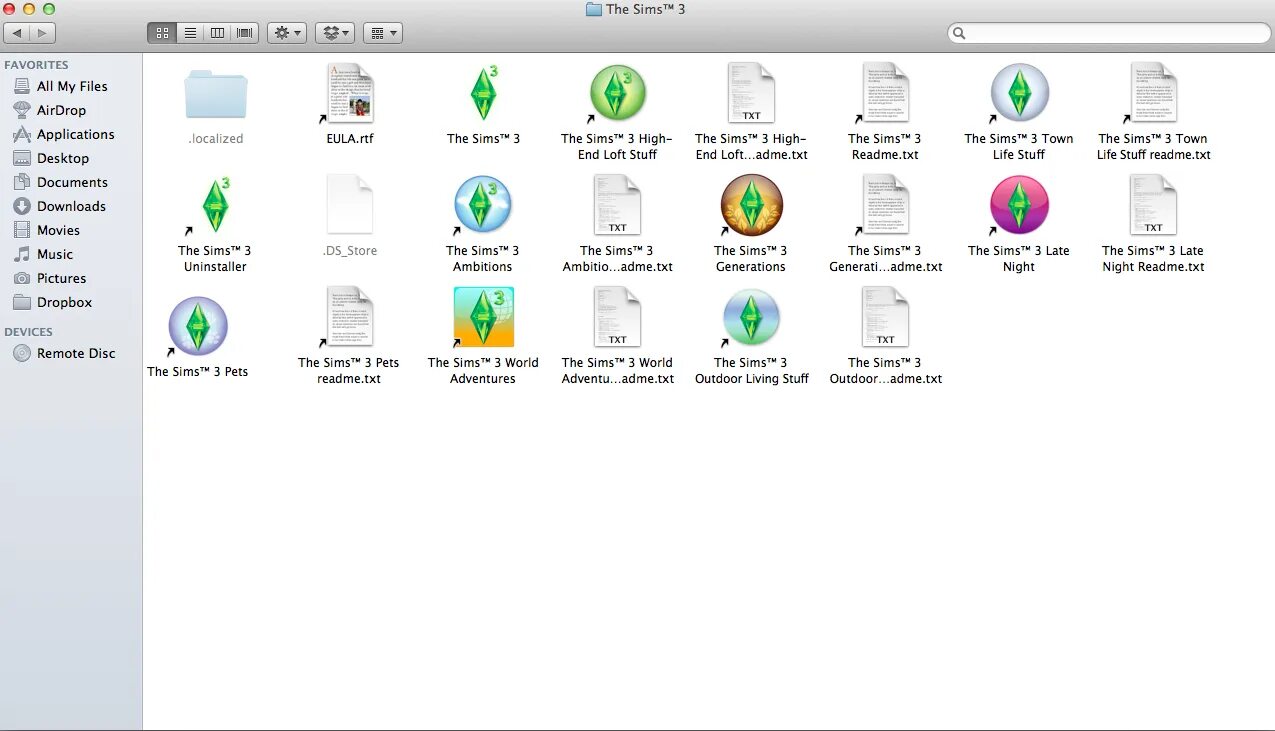Screen dimensions: 1275x731
Task: Select the Ambitions readme TXT file icon
Action: pyautogui.click(x=617, y=205)
